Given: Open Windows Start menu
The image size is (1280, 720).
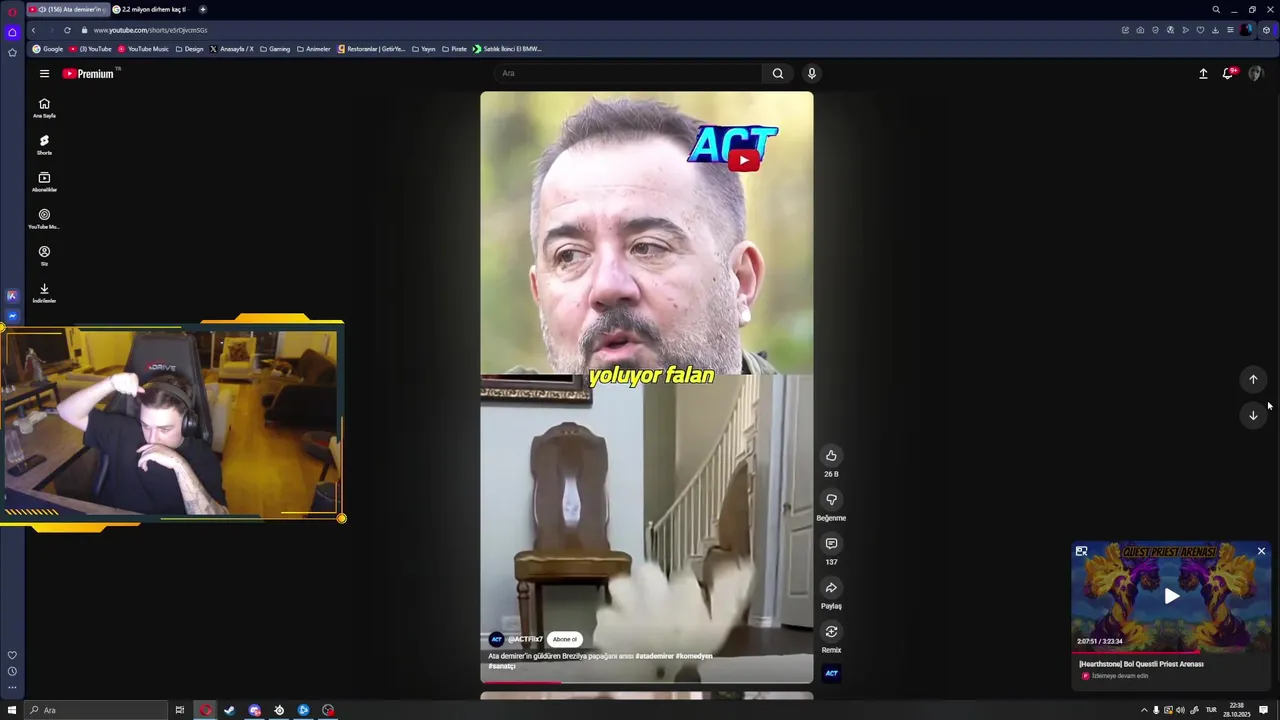Looking at the screenshot, I should [12, 710].
